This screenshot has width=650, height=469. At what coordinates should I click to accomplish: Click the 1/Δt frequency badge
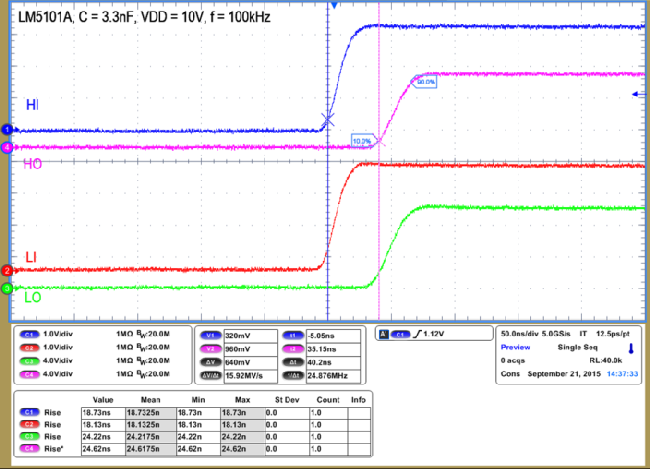(293, 376)
